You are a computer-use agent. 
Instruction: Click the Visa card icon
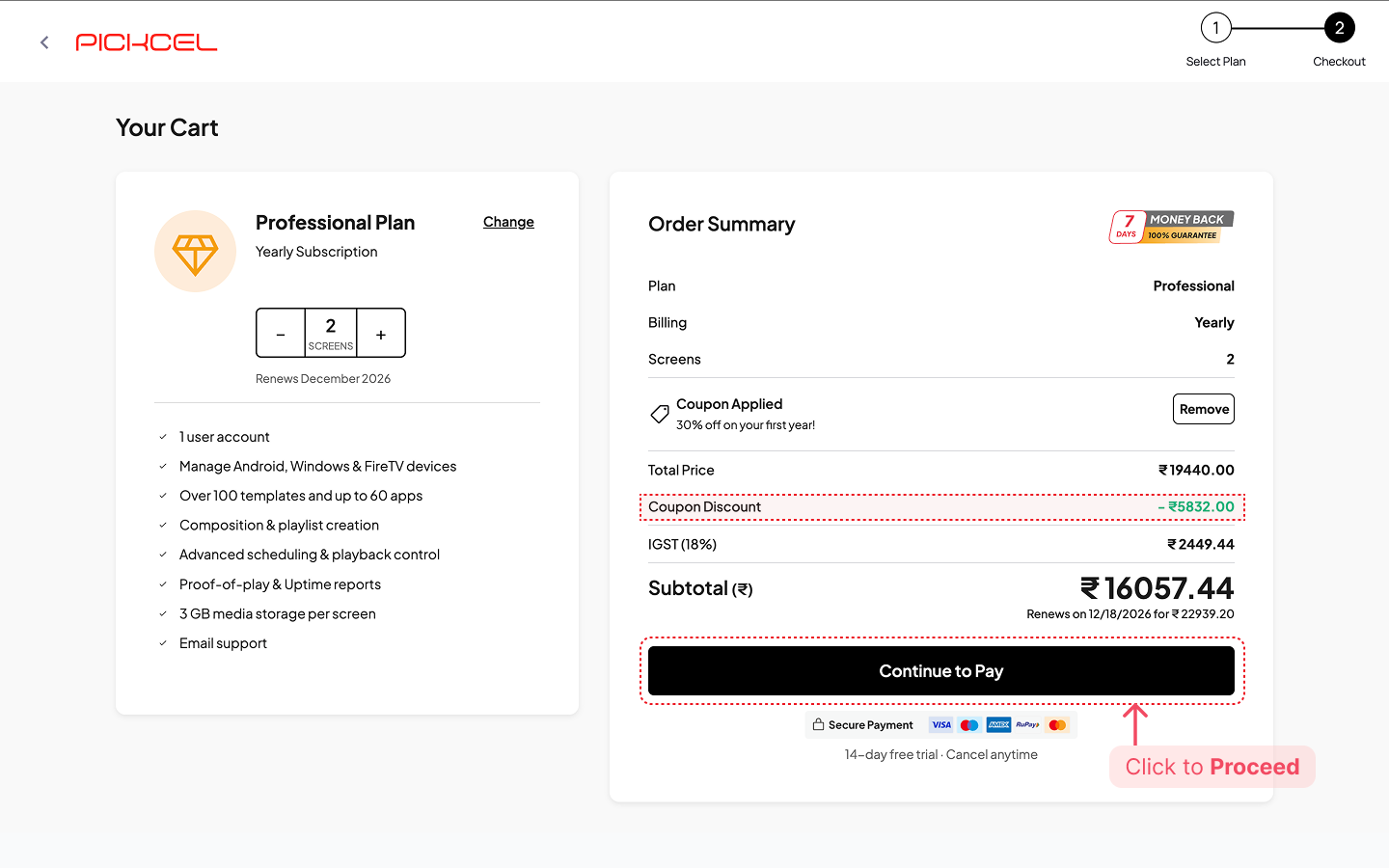941,725
